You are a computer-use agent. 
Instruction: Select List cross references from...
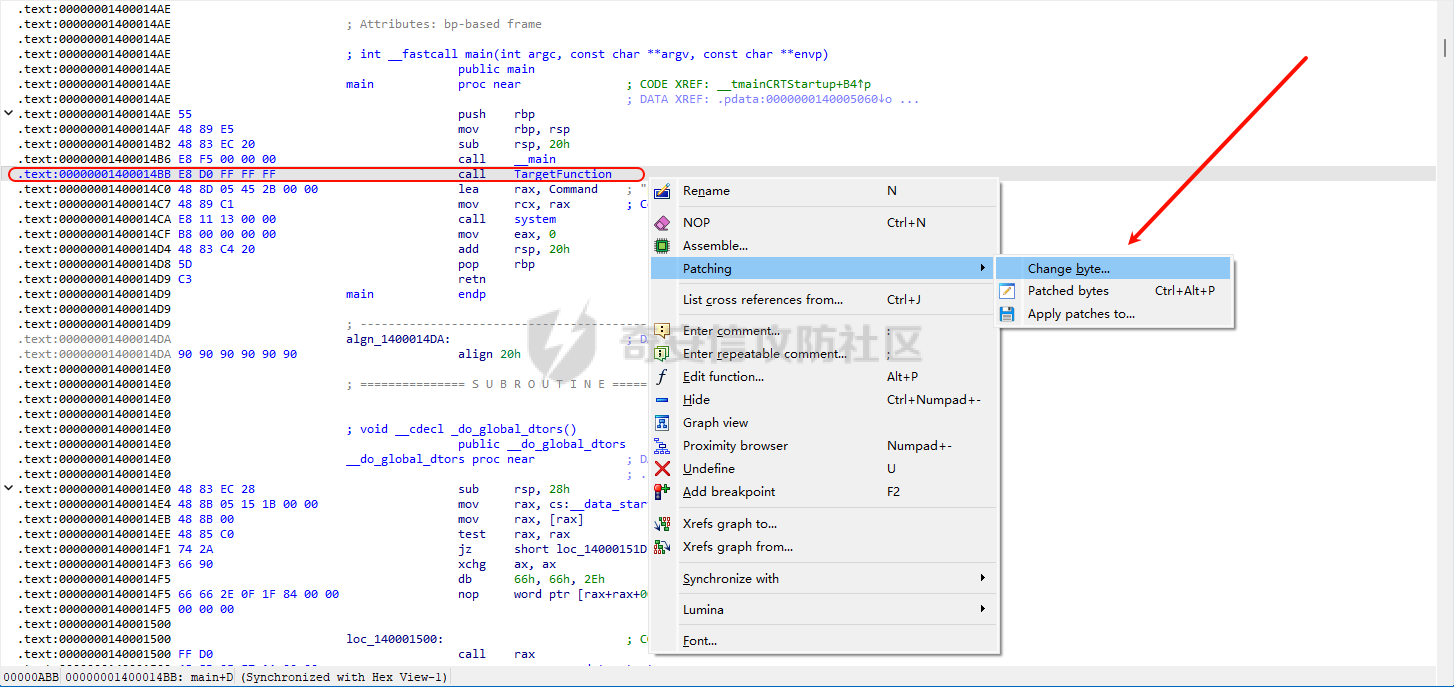coord(762,300)
